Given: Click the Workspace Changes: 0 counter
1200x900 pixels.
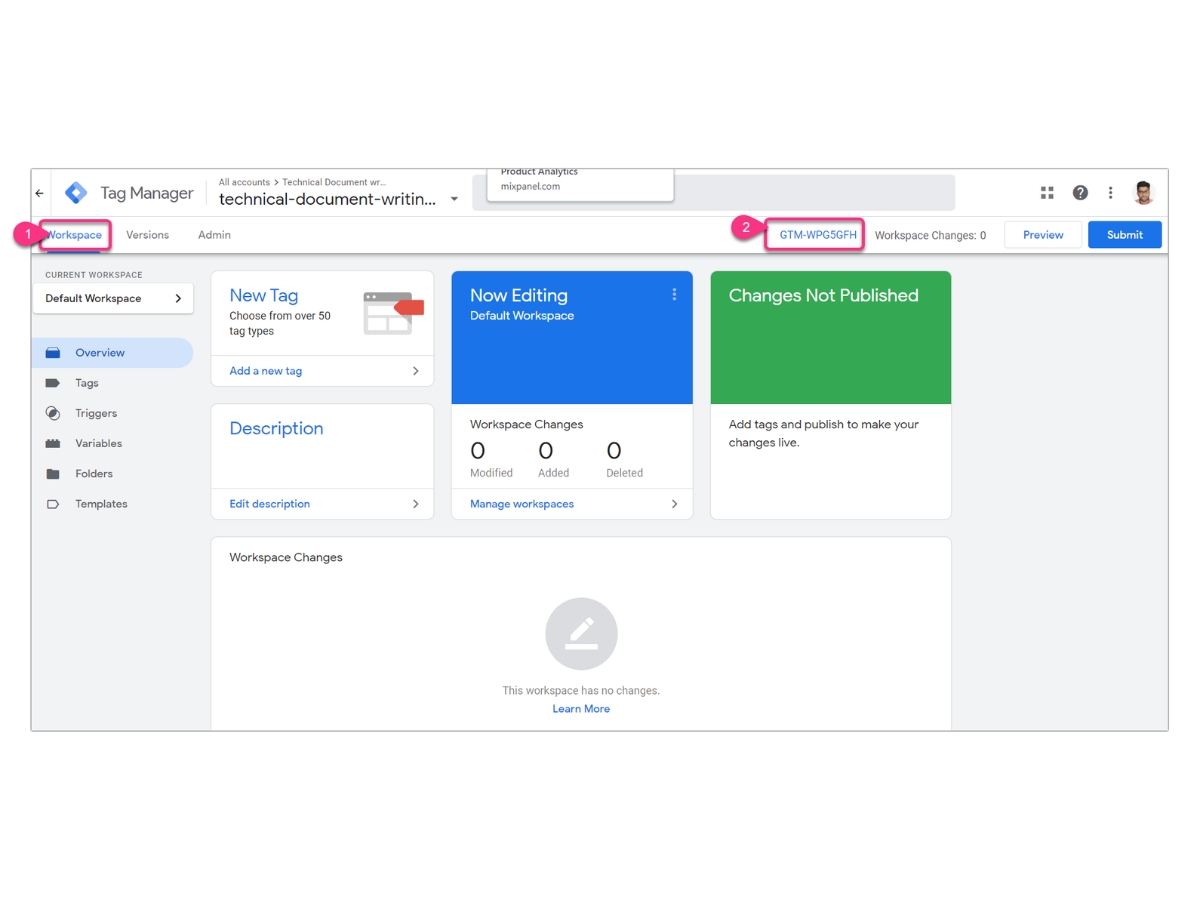Looking at the screenshot, I should pos(930,235).
